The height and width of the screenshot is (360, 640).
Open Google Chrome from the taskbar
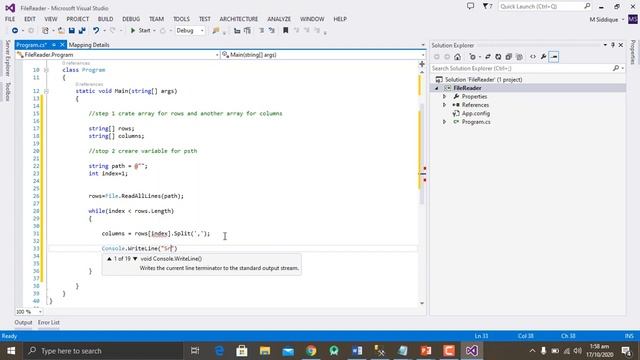pyautogui.click(x=311, y=351)
